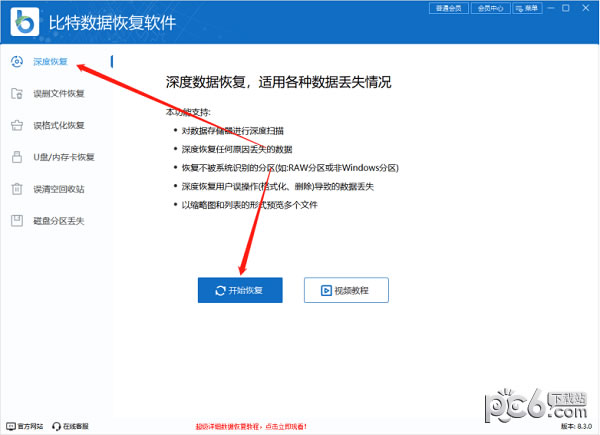Select the 深度恢复 sidebar icon
Viewport: 600px width, 435px height.
pyautogui.click(x=17, y=62)
